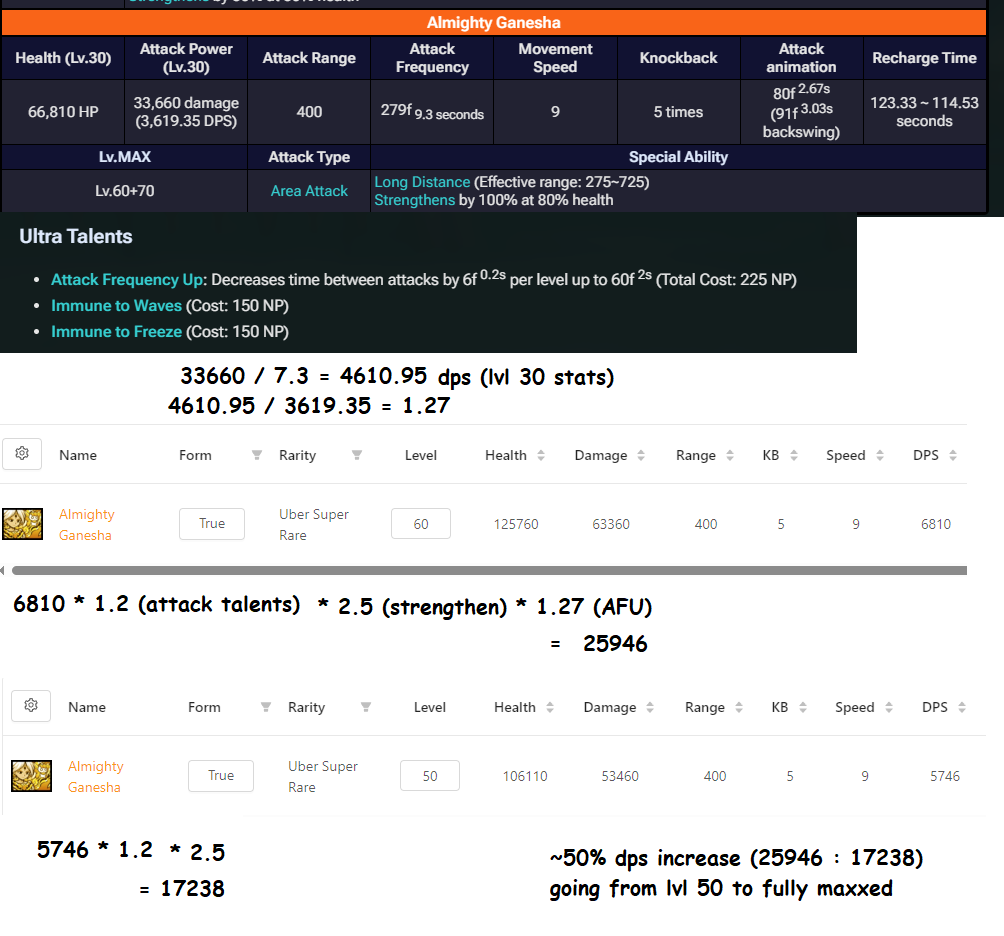Image resolution: width=1004 pixels, height=936 pixels.
Task: Open Attack Frequency Up talent link
Action: tap(128, 280)
